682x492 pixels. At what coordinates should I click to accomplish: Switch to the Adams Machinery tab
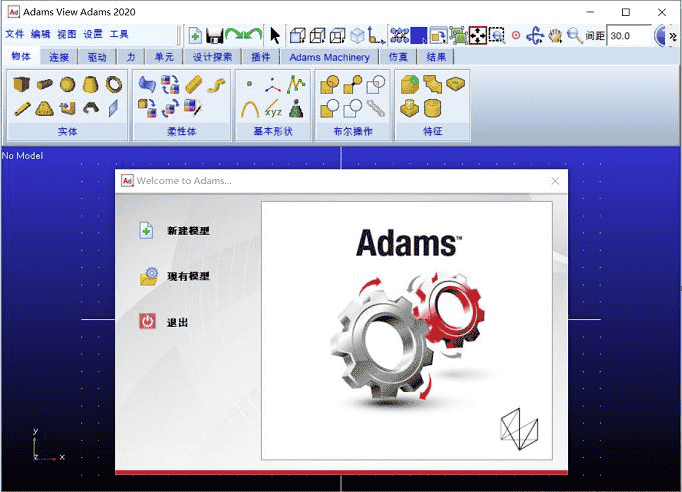click(x=329, y=57)
